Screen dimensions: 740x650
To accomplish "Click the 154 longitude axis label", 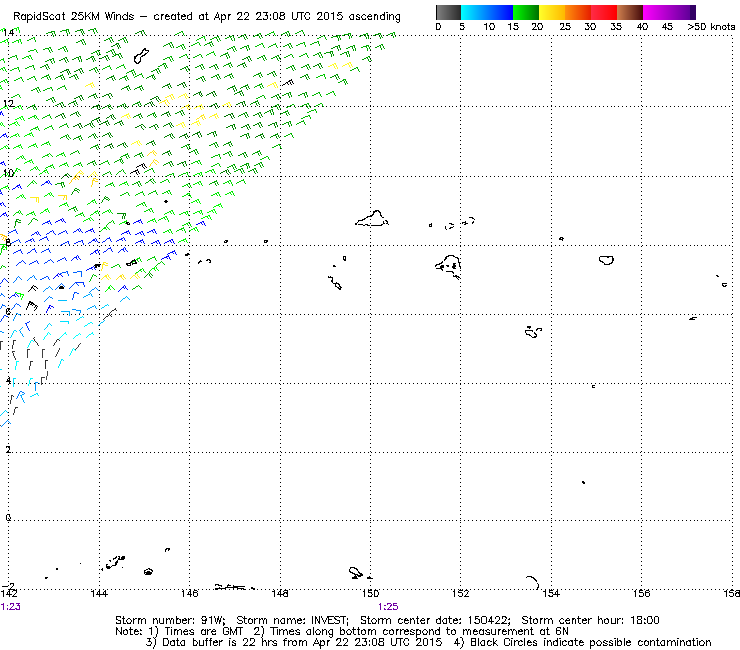I will pyautogui.click(x=551, y=593).
